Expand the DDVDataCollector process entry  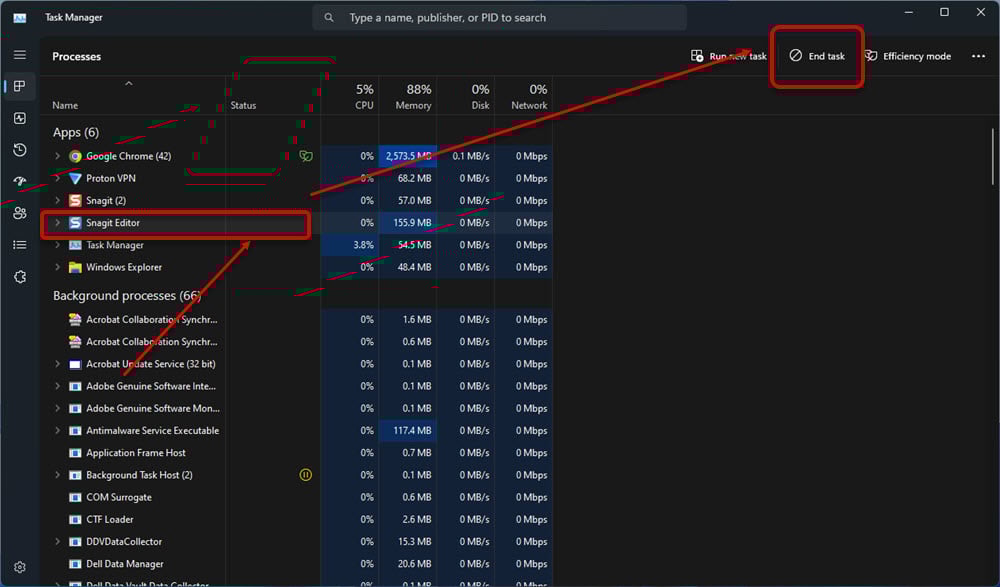pyautogui.click(x=57, y=542)
